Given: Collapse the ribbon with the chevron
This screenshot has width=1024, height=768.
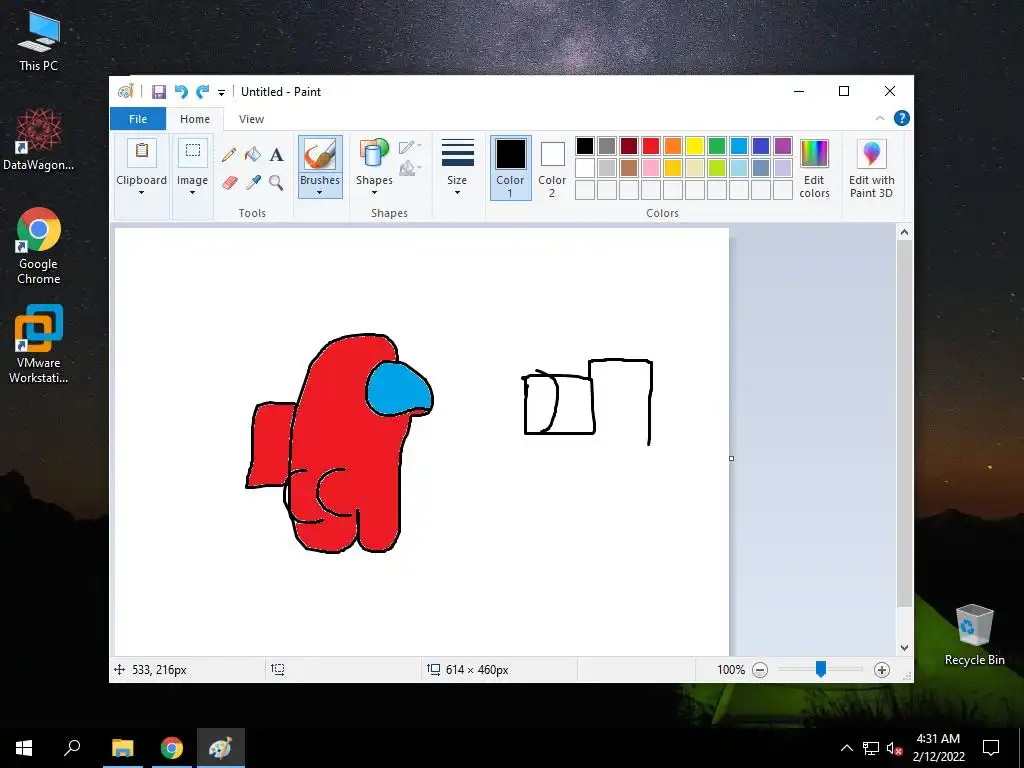Looking at the screenshot, I should point(880,118).
